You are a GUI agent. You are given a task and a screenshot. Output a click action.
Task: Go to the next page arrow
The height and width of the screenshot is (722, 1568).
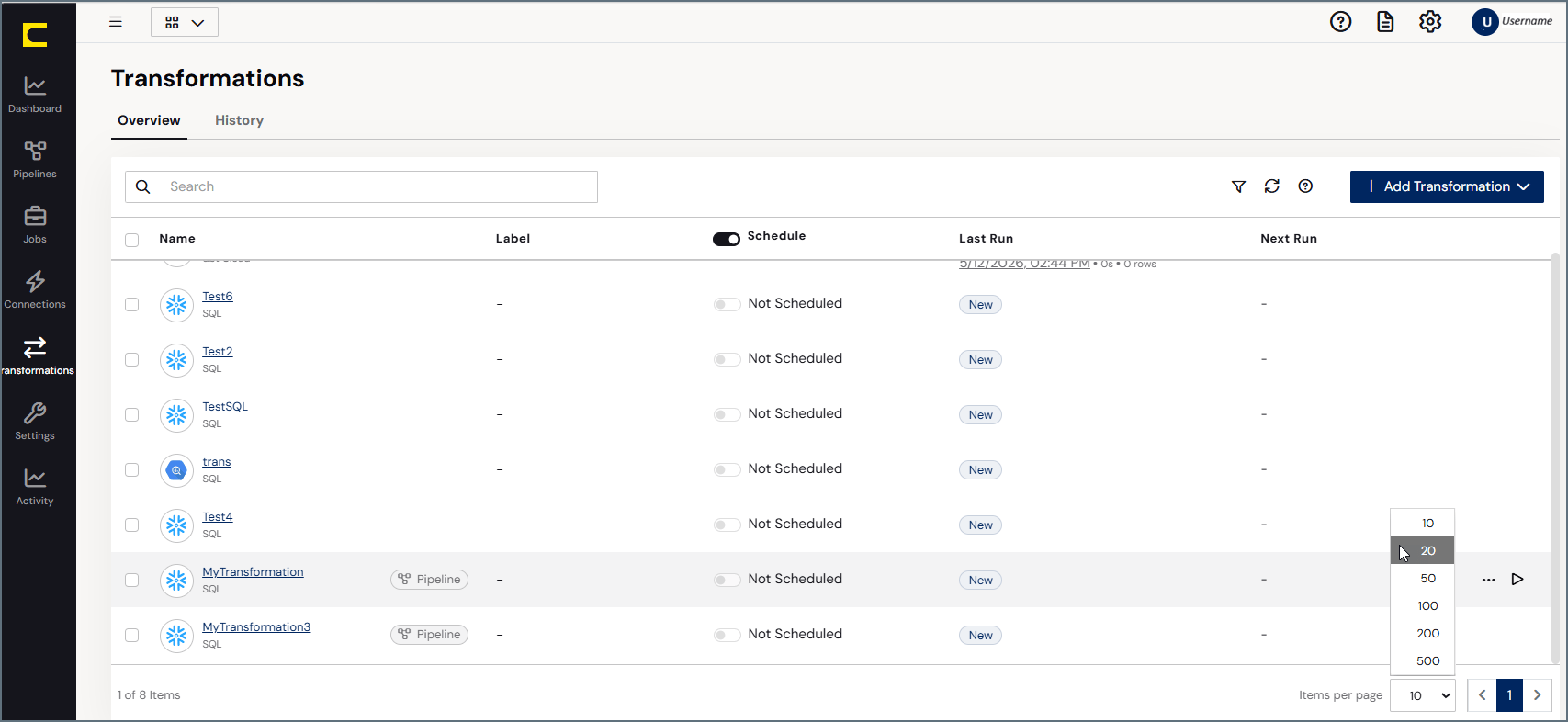(1538, 695)
